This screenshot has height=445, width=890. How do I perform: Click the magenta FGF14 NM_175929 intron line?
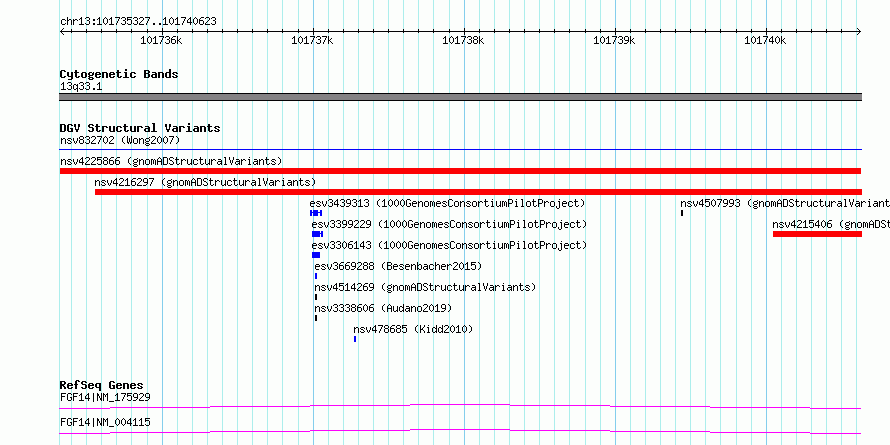pos(460,406)
